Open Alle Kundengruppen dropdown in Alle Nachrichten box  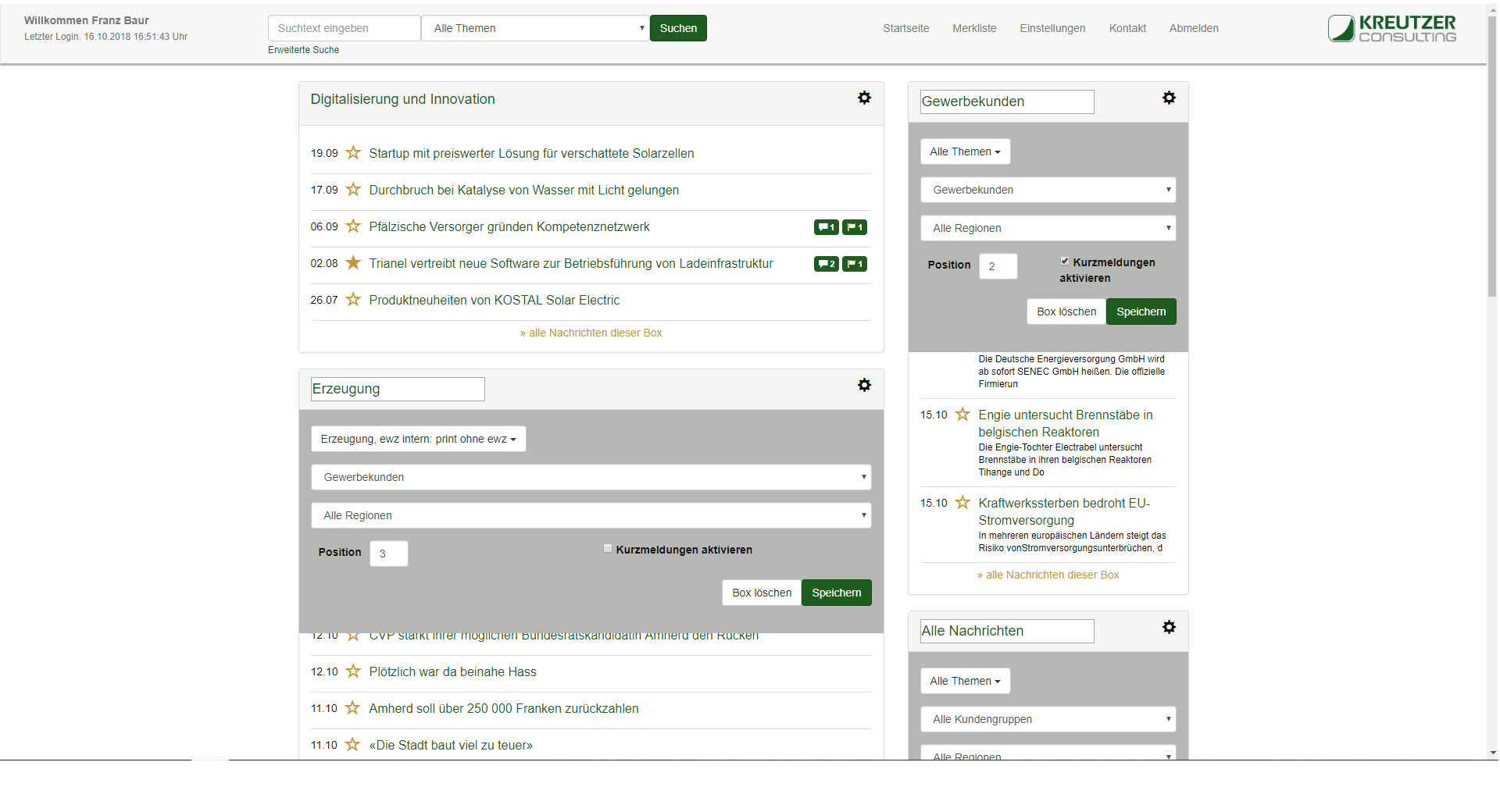[1048, 719]
